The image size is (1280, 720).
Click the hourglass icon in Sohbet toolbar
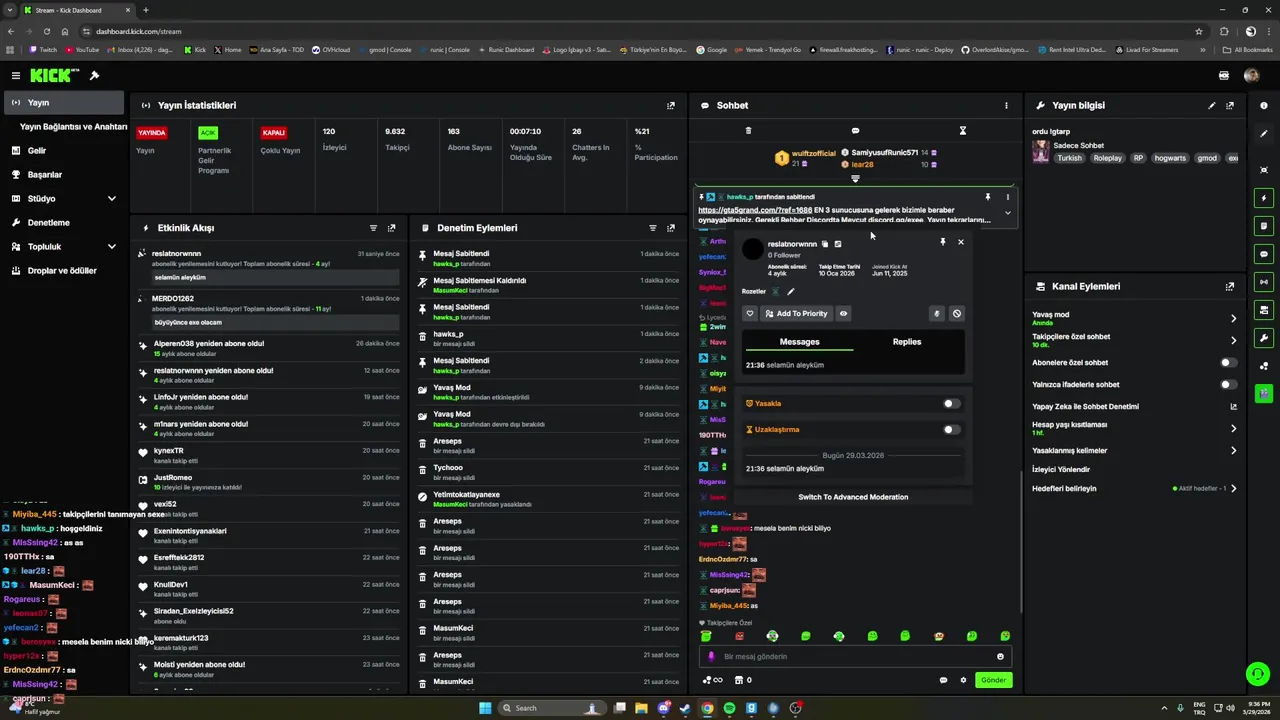(963, 131)
